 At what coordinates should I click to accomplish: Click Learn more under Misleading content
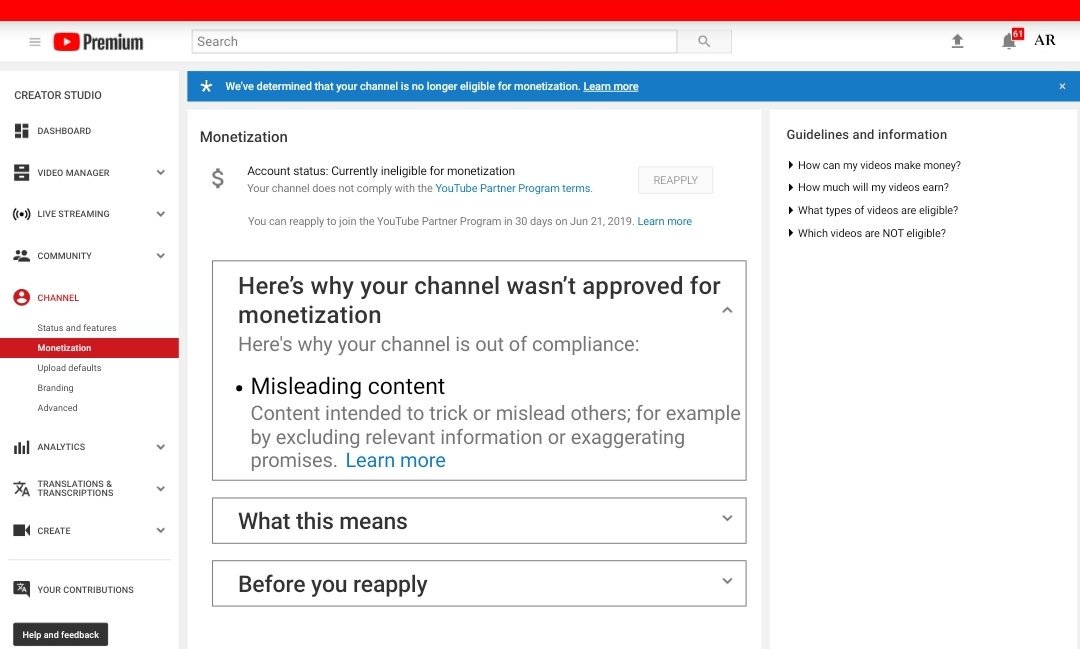point(395,460)
